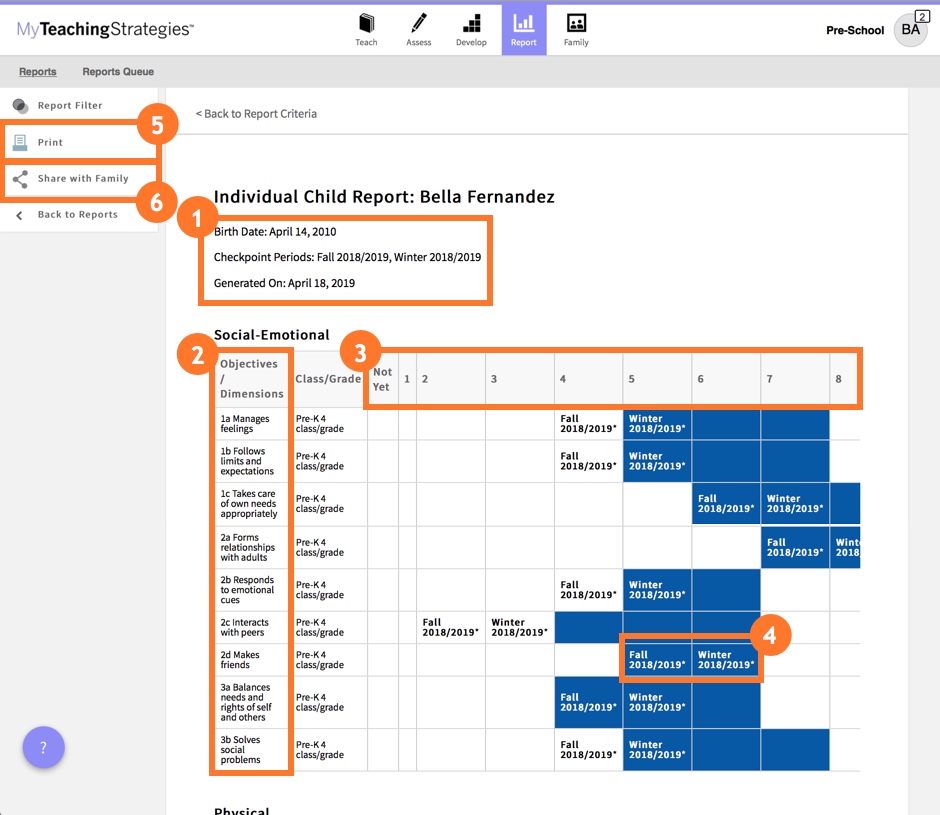Viewport: 940px width, 815px height.
Task: Click the Report bar chart icon
Action: [x=524, y=24]
